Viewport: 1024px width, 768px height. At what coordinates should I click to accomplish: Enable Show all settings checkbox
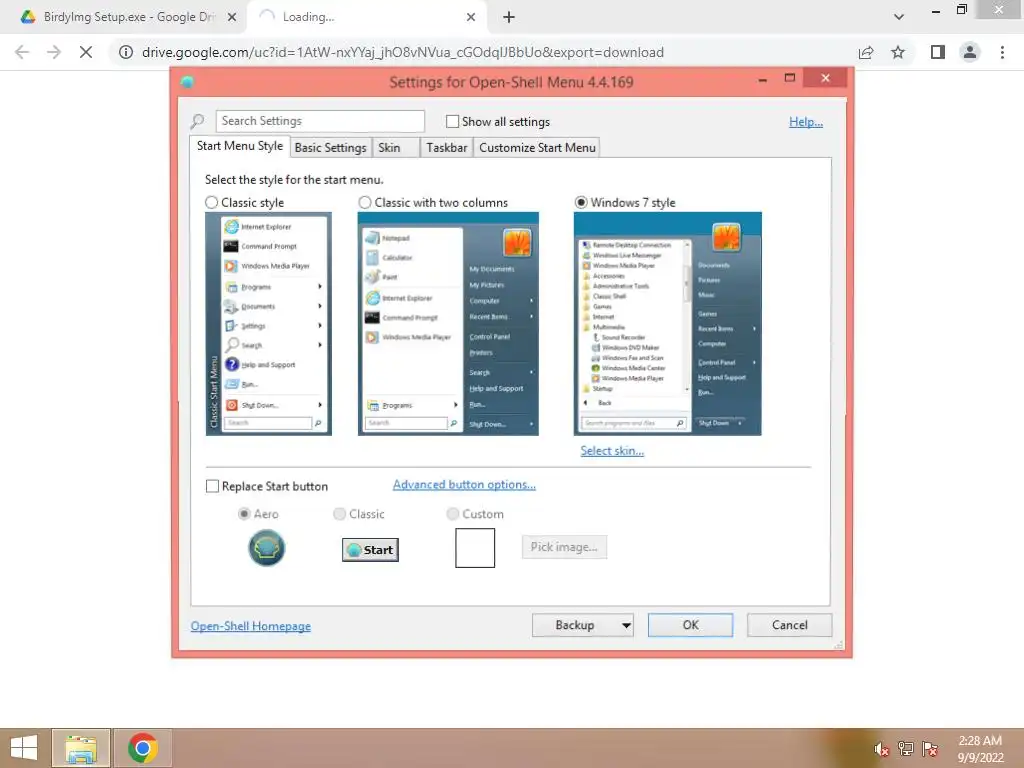pos(452,121)
